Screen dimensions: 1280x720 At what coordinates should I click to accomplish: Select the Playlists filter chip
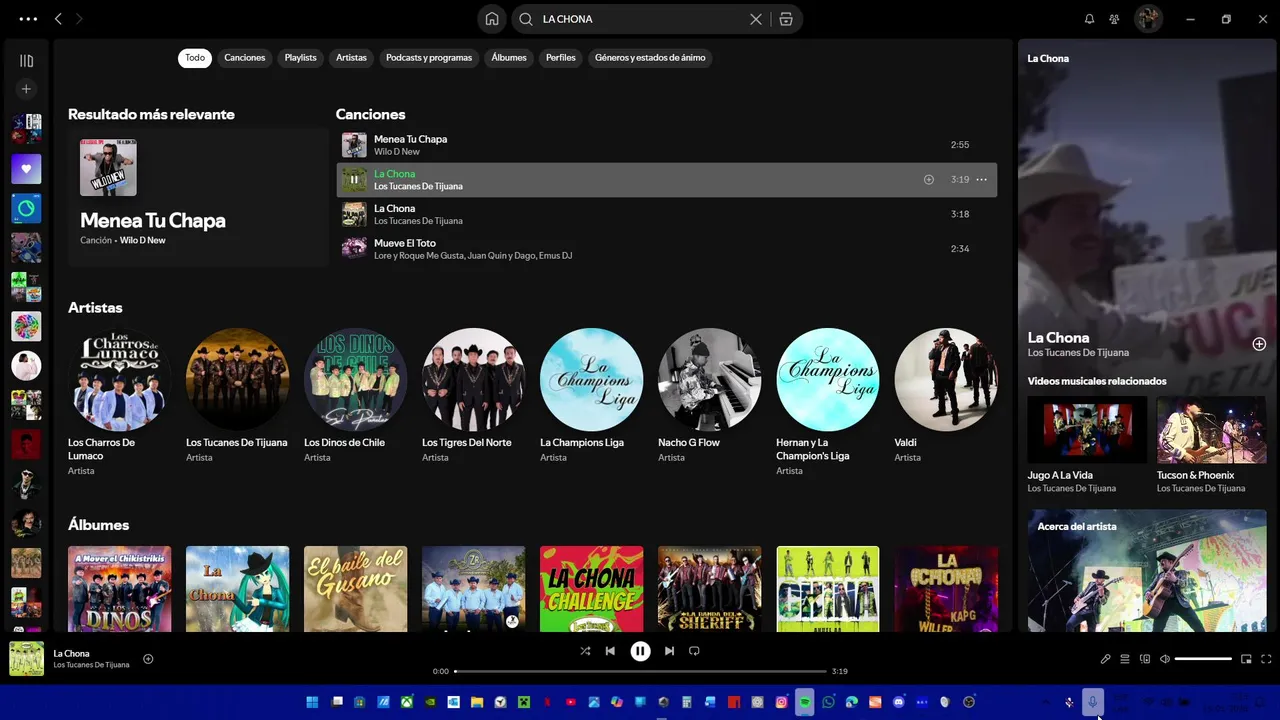[300, 58]
